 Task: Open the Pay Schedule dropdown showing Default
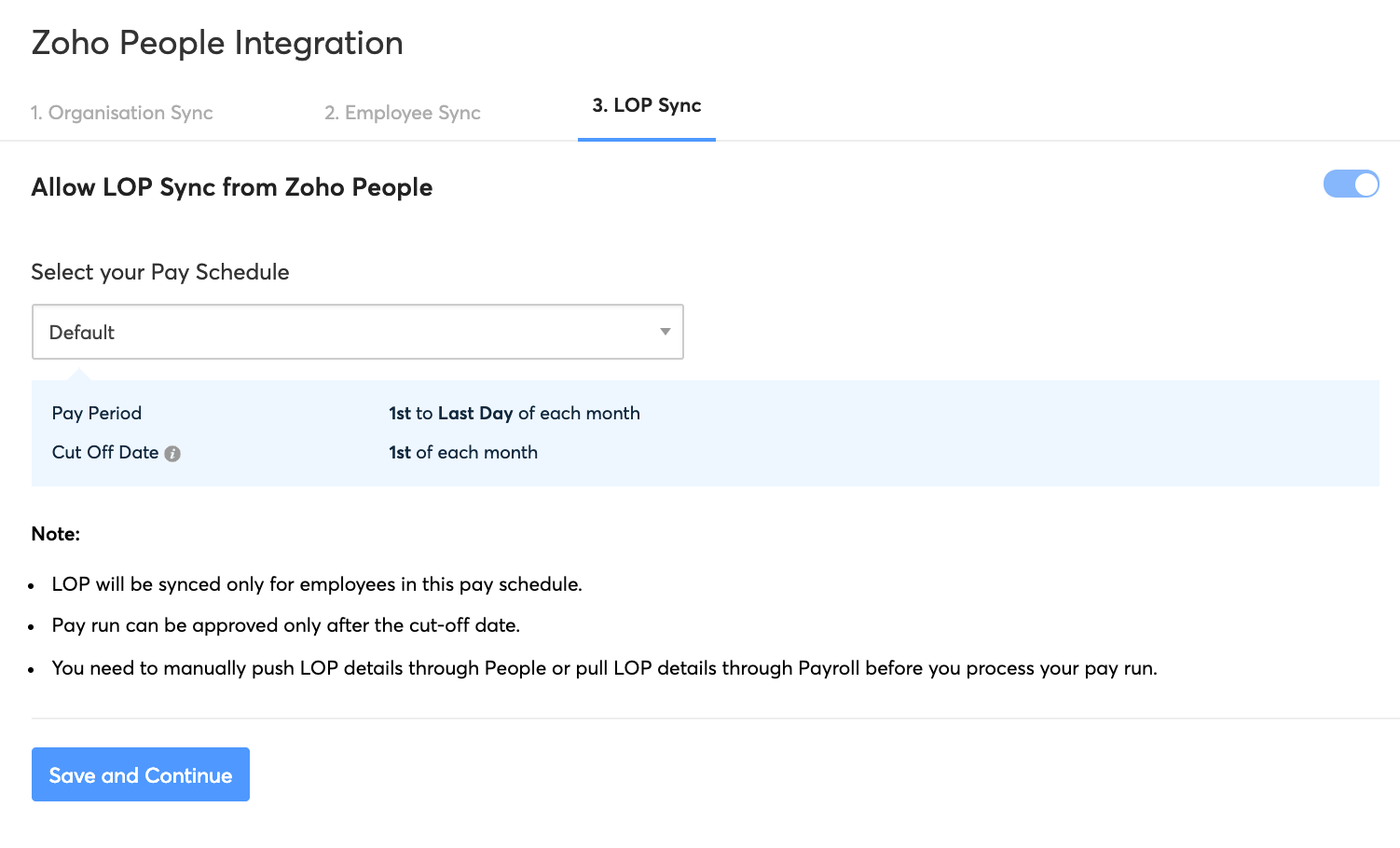click(x=357, y=332)
